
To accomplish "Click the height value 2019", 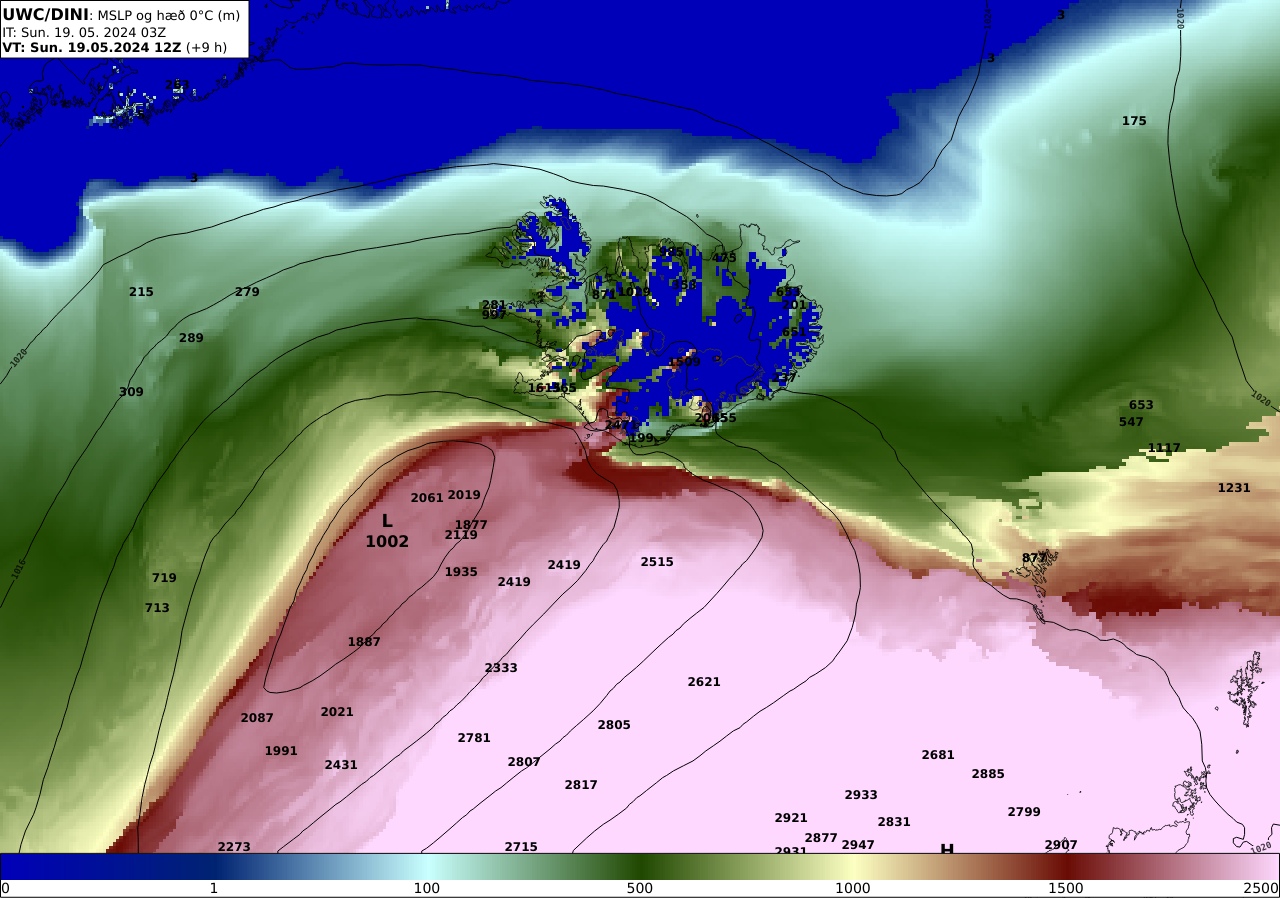I will click(x=464, y=495).
